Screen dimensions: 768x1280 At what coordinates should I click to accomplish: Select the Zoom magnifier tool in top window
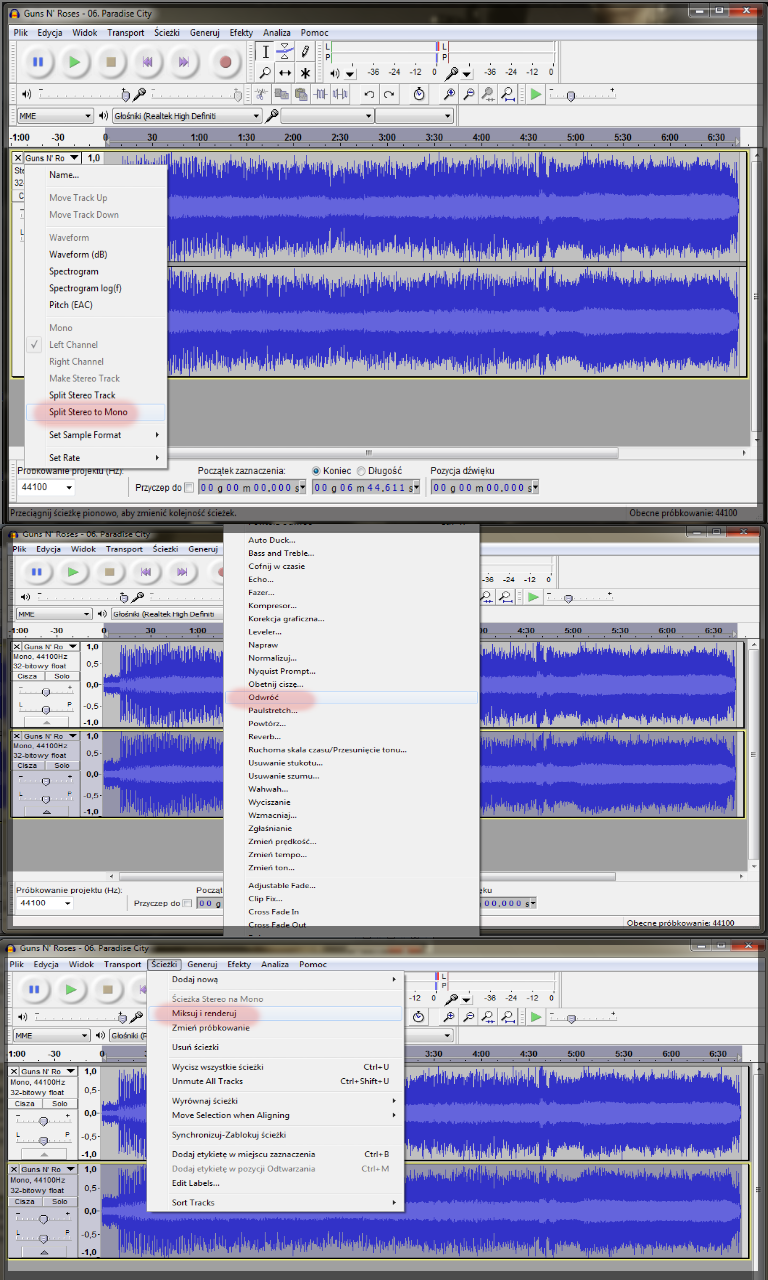point(265,73)
